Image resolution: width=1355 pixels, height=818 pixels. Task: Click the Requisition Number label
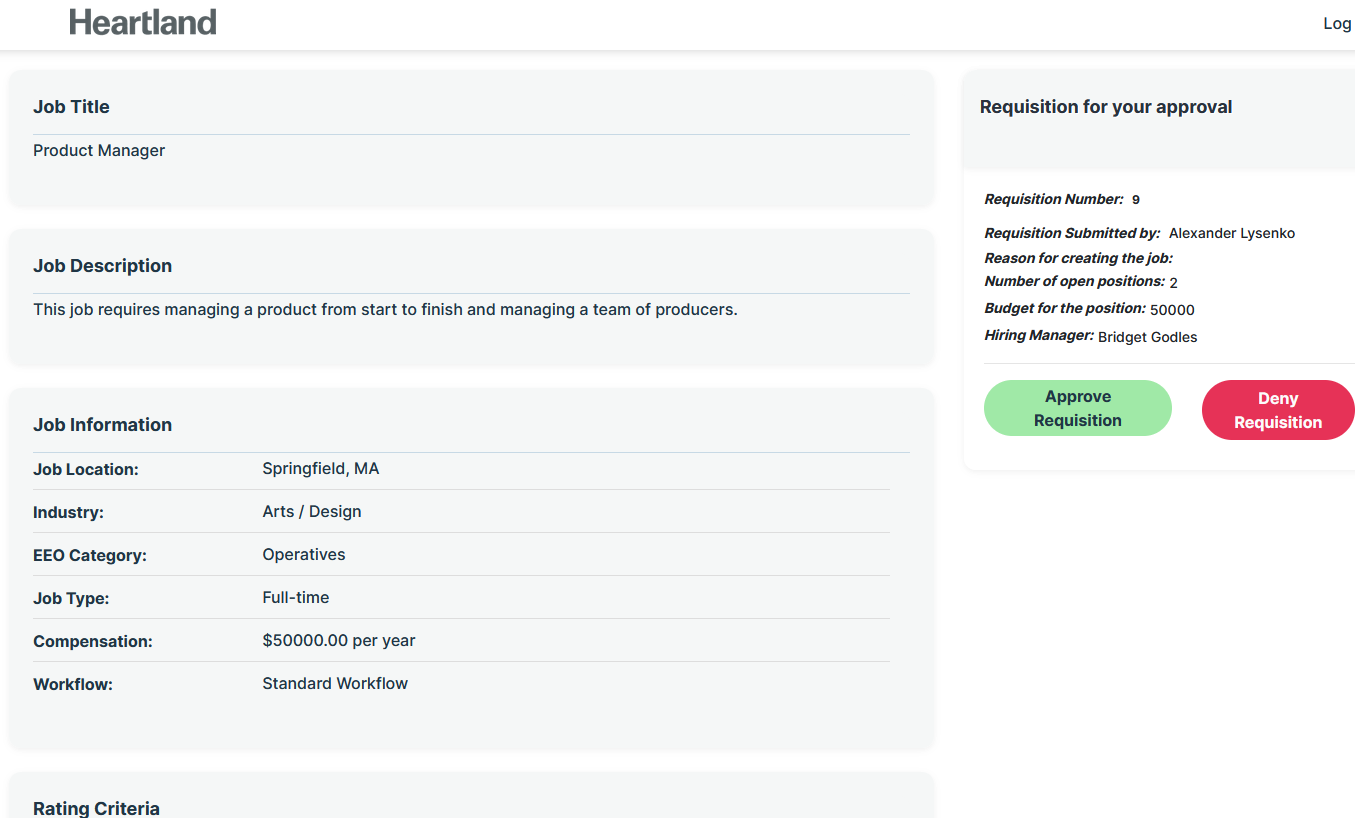[1054, 200]
